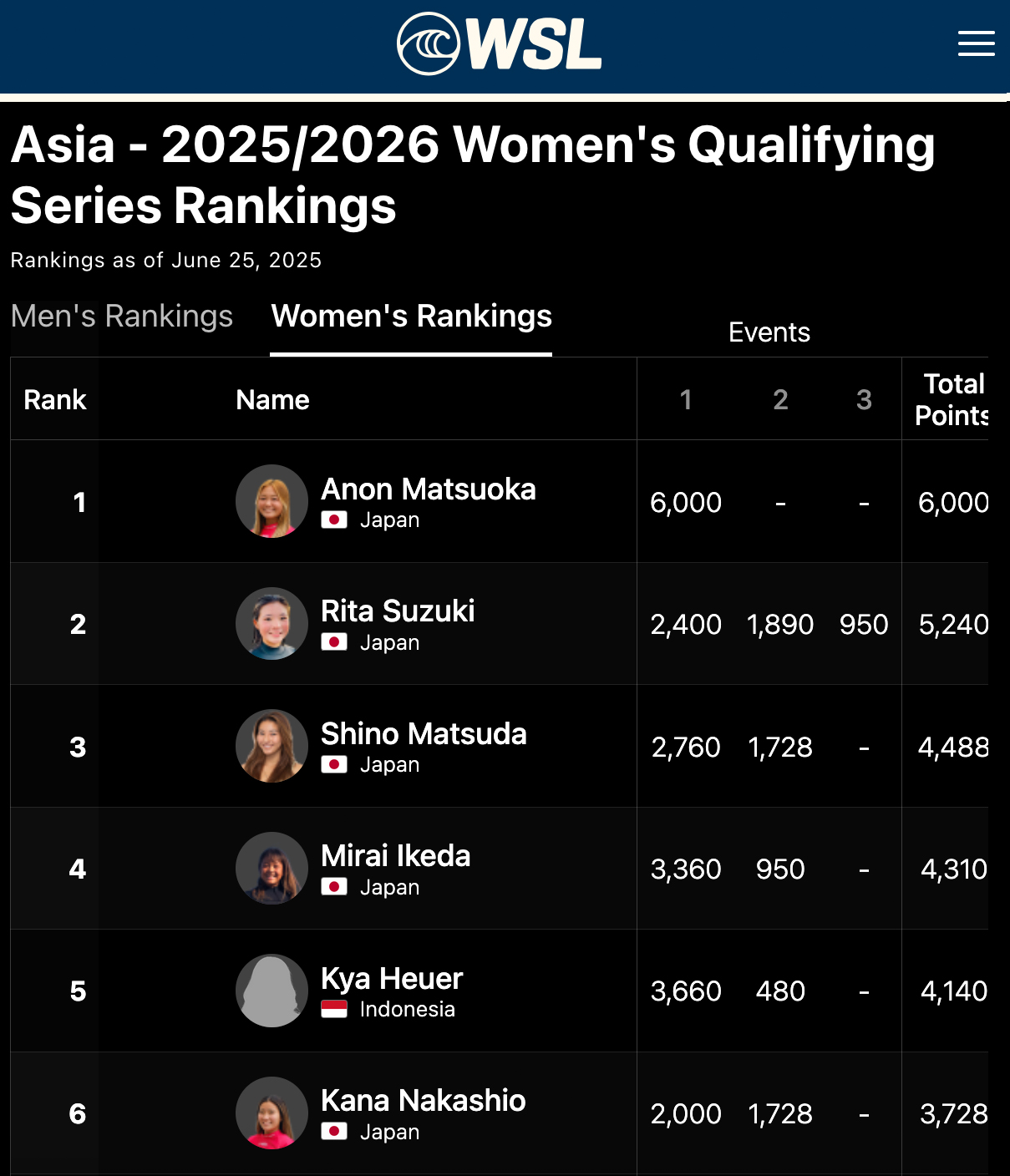Select the Women's Rankings tab
Image resolution: width=1010 pixels, height=1176 pixels.
click(411, 317)
